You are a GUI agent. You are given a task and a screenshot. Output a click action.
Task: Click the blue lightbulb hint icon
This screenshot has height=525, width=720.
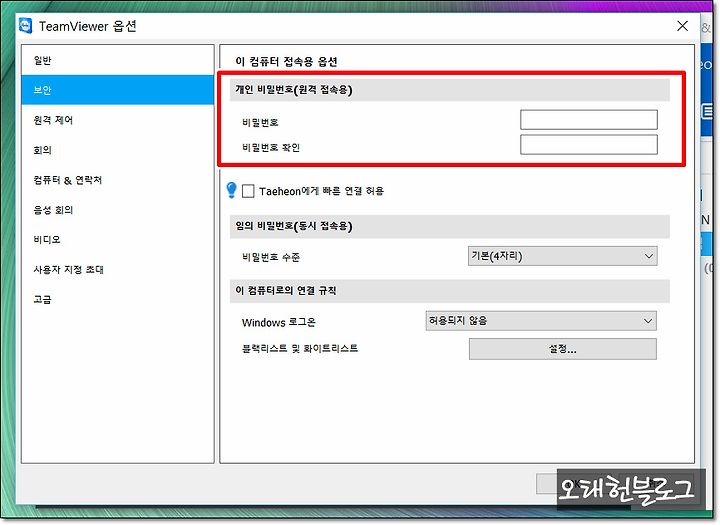(231, 190)
